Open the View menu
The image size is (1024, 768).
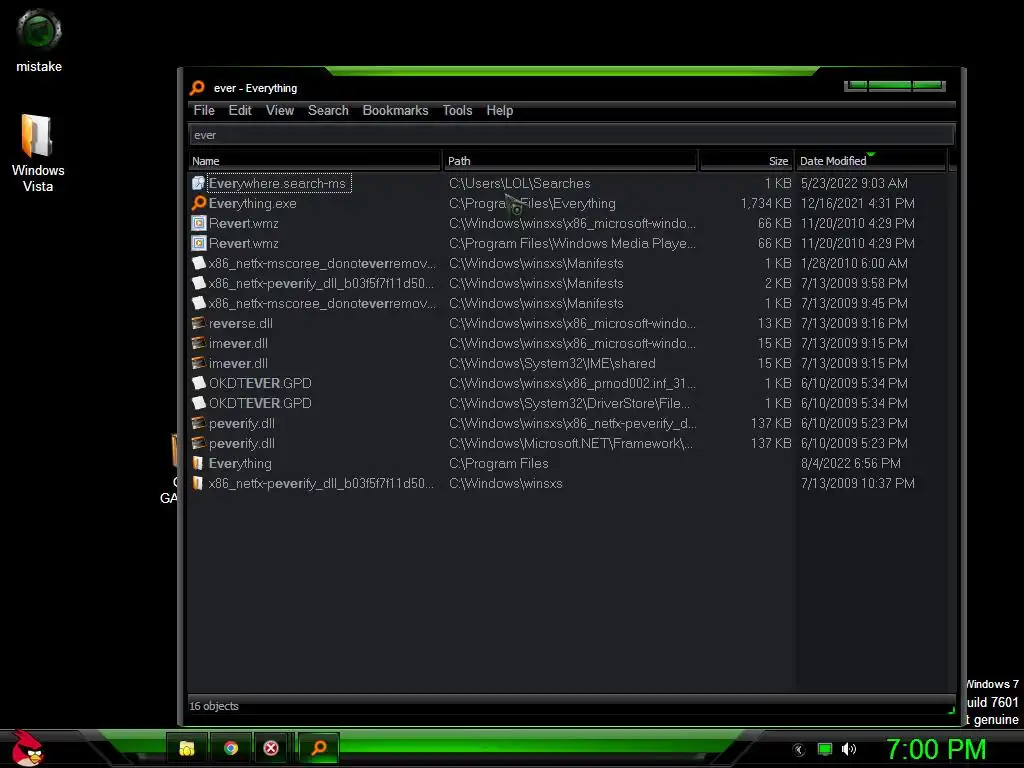click(280, 110)
